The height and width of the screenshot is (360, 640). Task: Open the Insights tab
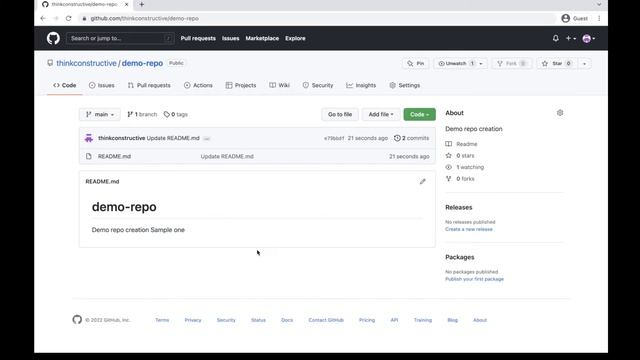click(x=361, y=85)
